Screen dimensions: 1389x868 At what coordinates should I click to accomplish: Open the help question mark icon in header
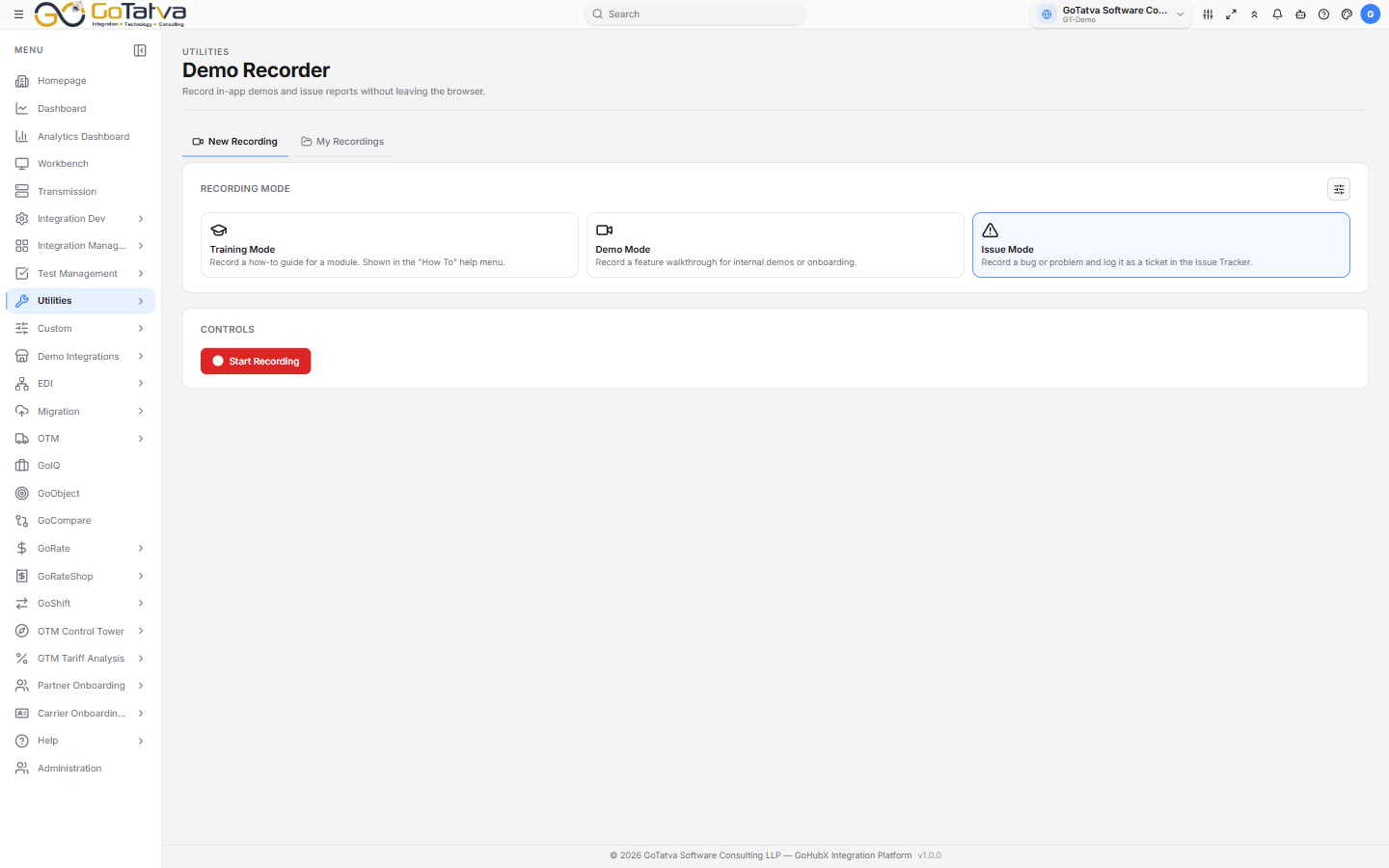1323,14
